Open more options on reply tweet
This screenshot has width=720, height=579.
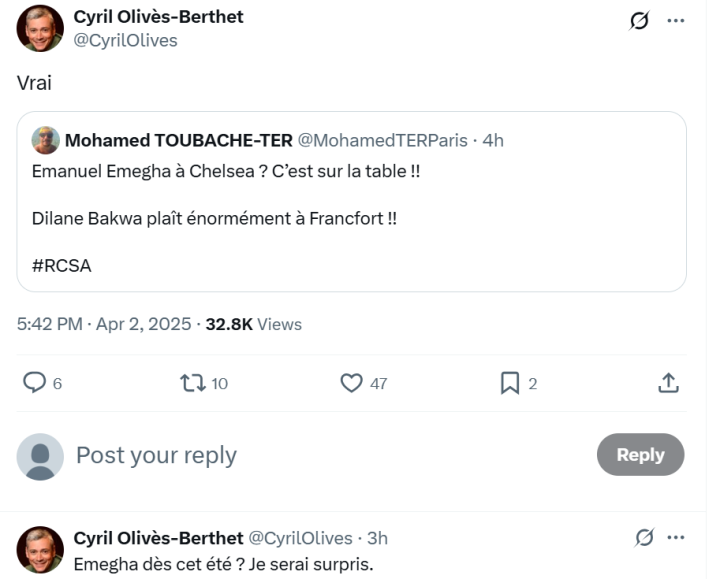click(676, 538)
